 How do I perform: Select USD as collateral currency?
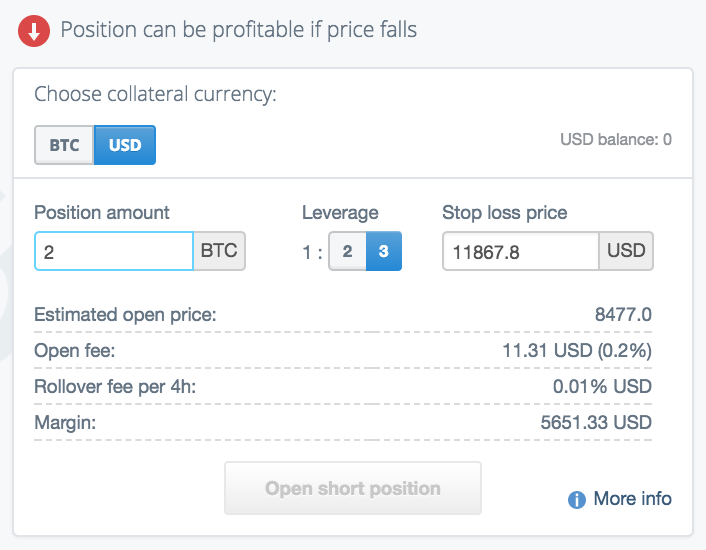(x=125, y=145)
